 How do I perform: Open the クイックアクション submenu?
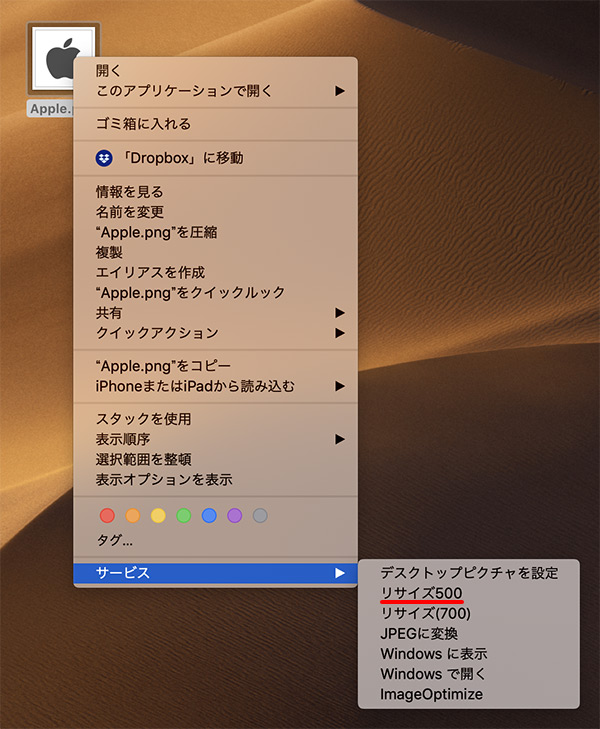[215, 333]
